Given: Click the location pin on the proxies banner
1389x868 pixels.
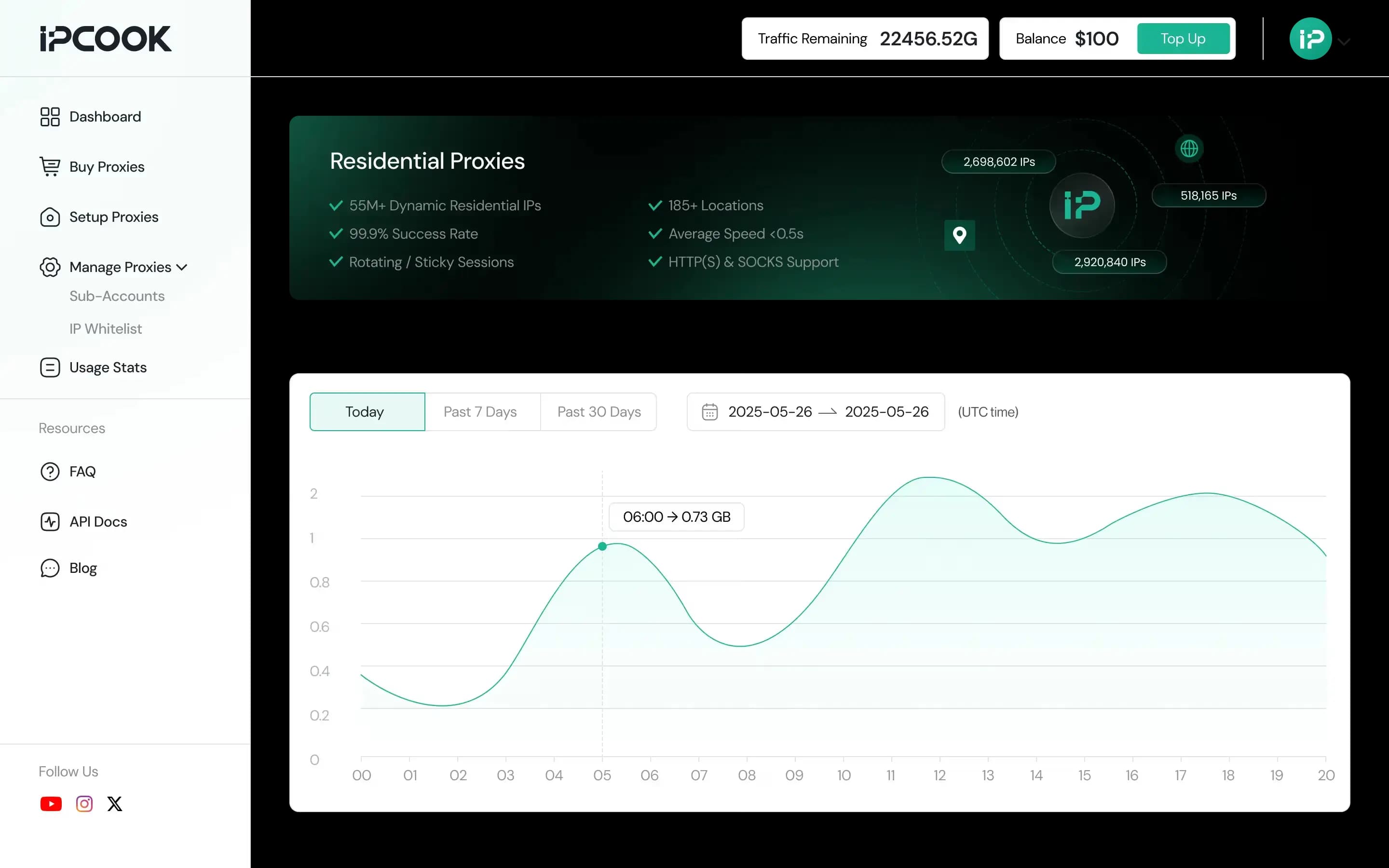Looking at the screenshot, I should pyautogui.click(x=960, y=235).
